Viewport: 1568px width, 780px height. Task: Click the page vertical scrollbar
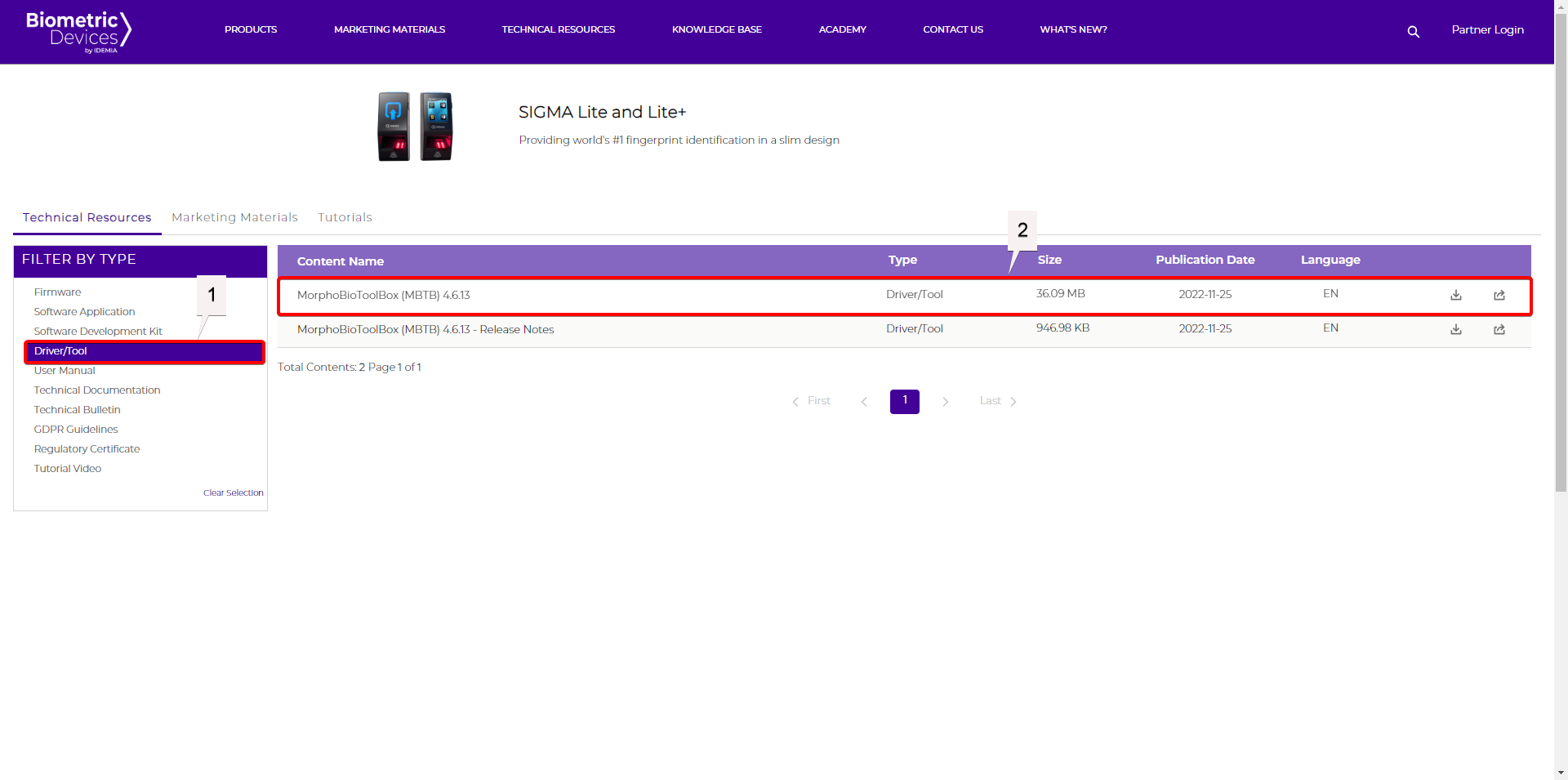(1561, 252)
